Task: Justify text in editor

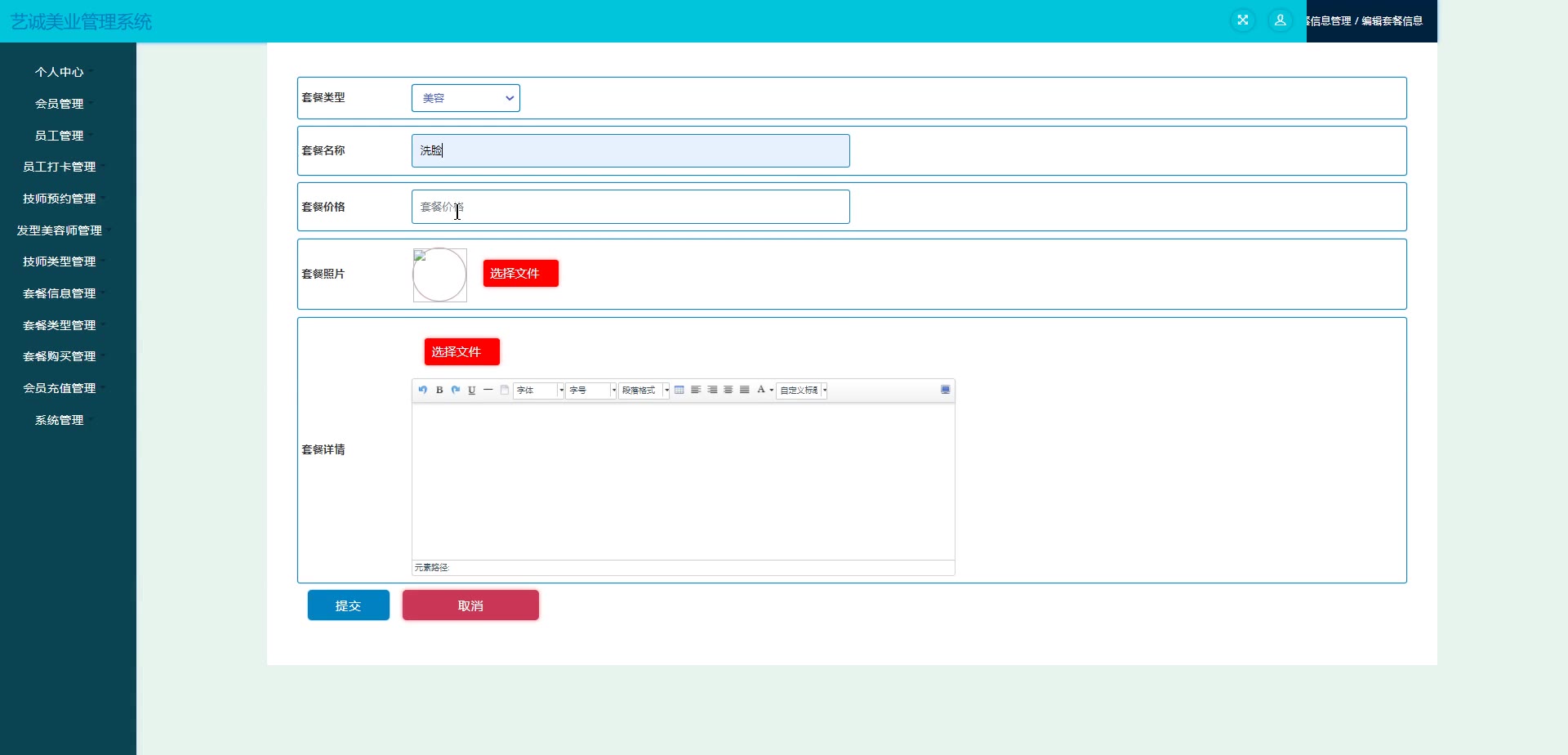Action: pos(745,390)
